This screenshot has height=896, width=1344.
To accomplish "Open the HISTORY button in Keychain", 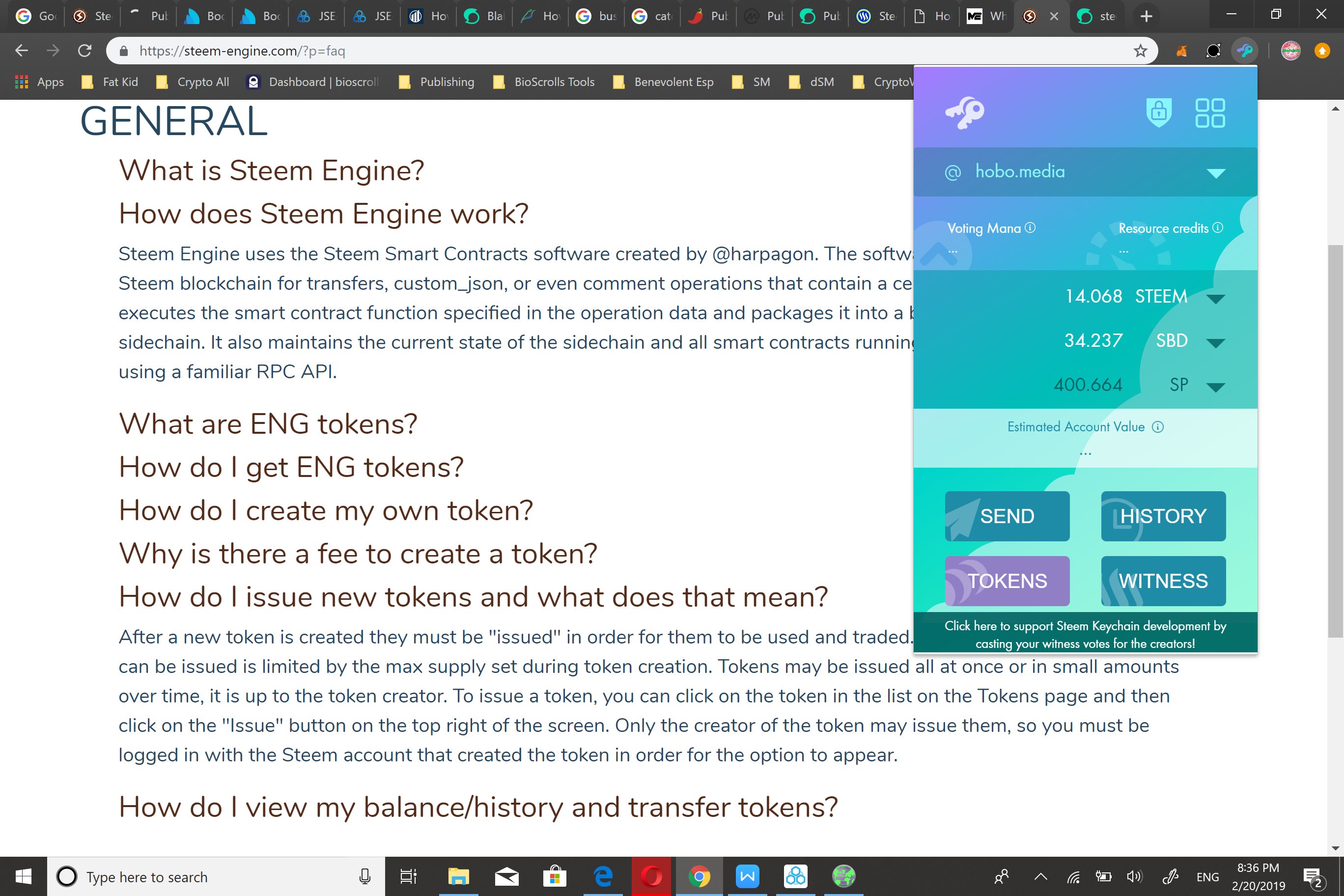I will [1163, 516].
